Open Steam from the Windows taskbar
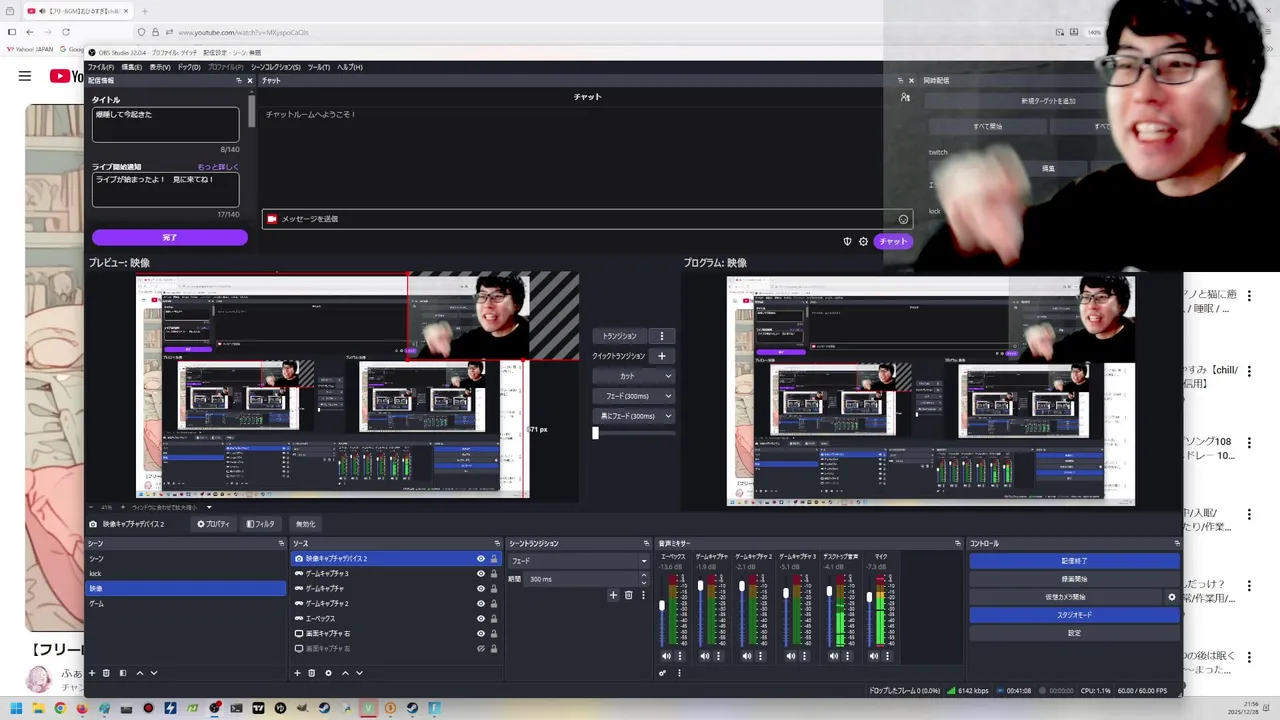Screen dimensions: 1280x720 (323, 708)
